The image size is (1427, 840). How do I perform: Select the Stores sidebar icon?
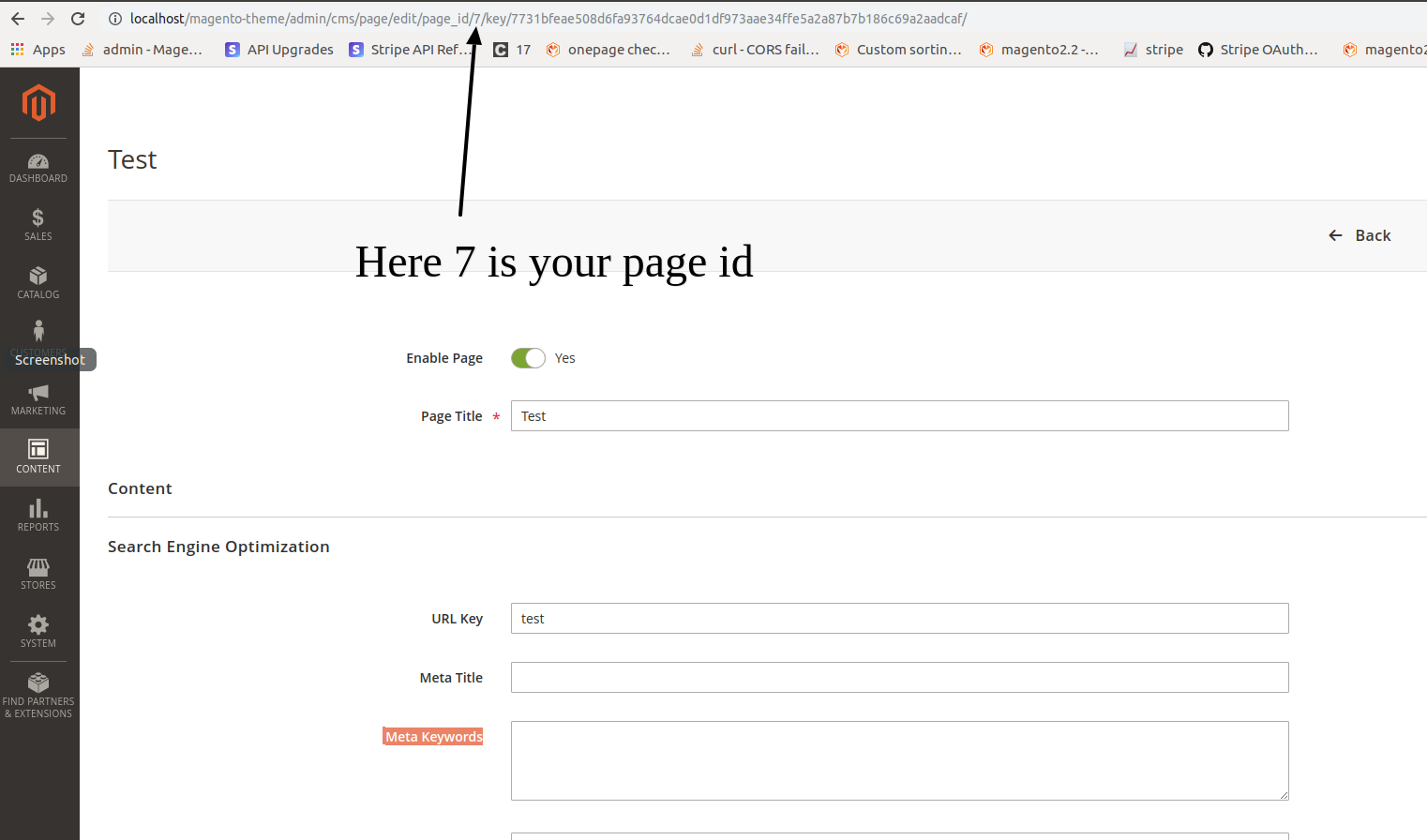(x=38, y=573)
